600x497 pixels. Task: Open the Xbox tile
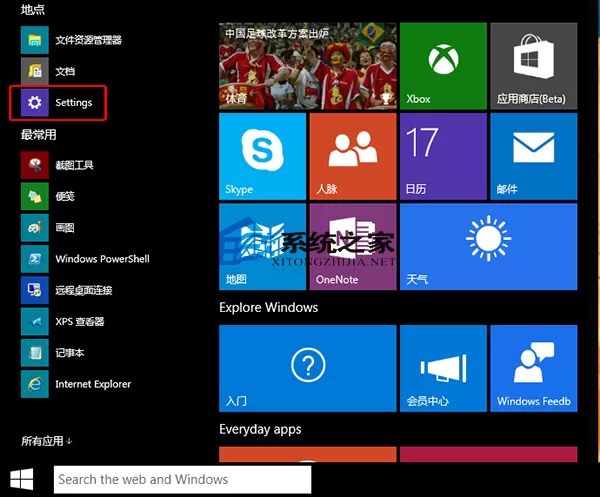[443, 66]
